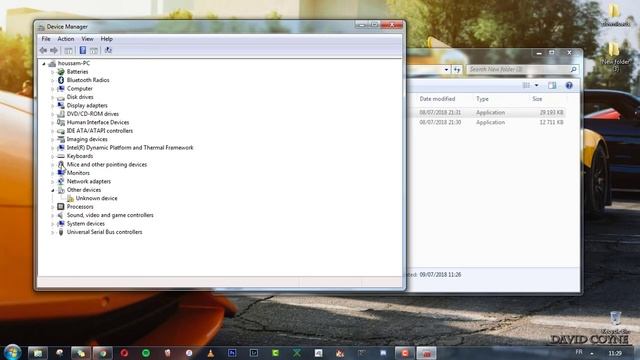This screenshot has width=640, height=360.
Task: Click the houssam-PC computer icon
Action: point(52,63)
